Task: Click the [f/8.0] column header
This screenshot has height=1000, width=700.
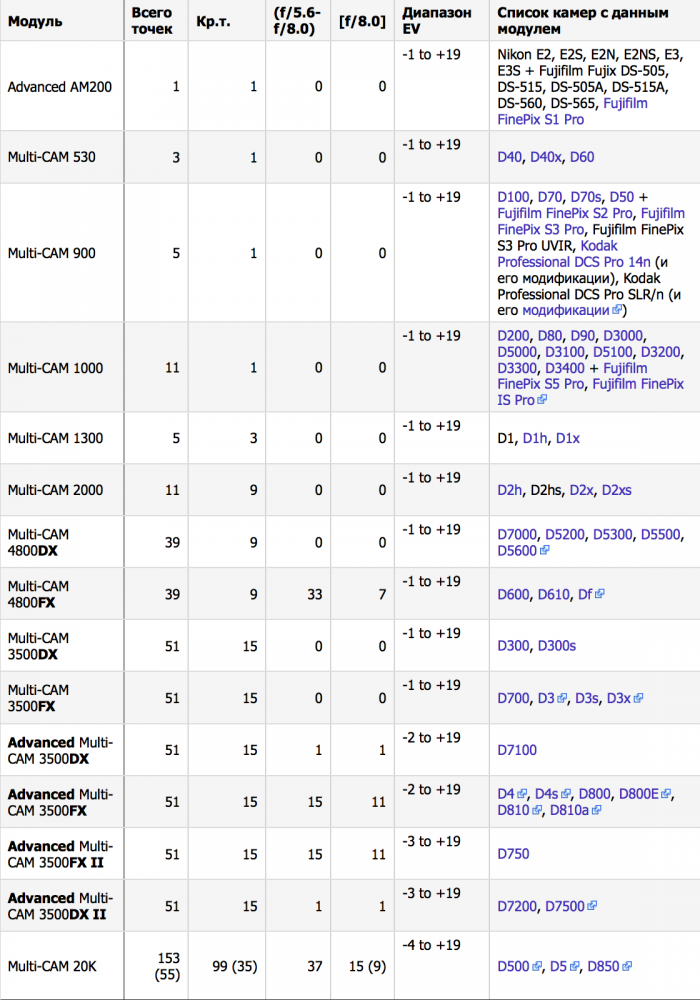Action: coord(362,21)
